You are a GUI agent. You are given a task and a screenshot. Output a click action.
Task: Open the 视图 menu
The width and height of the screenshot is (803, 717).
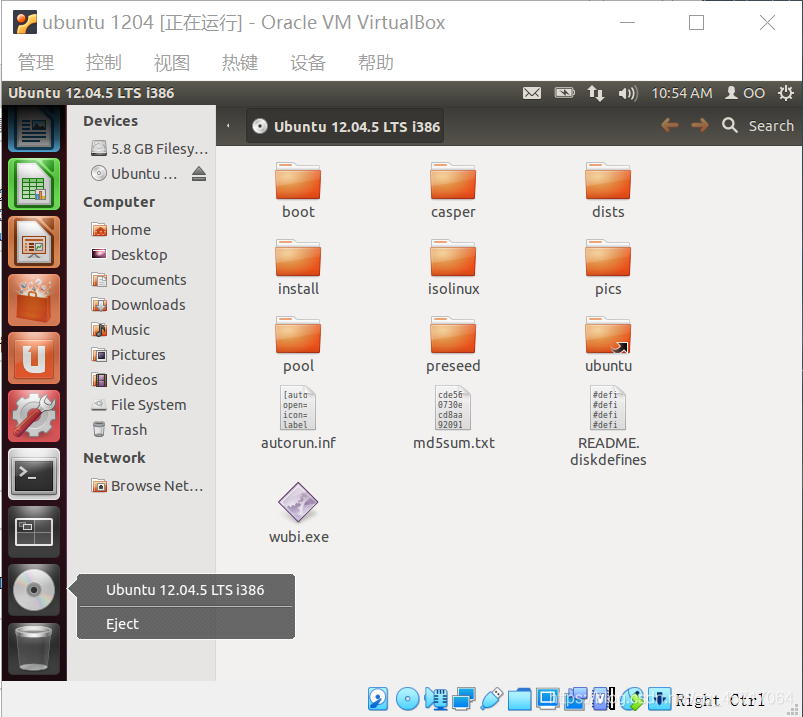coord(172,62)
